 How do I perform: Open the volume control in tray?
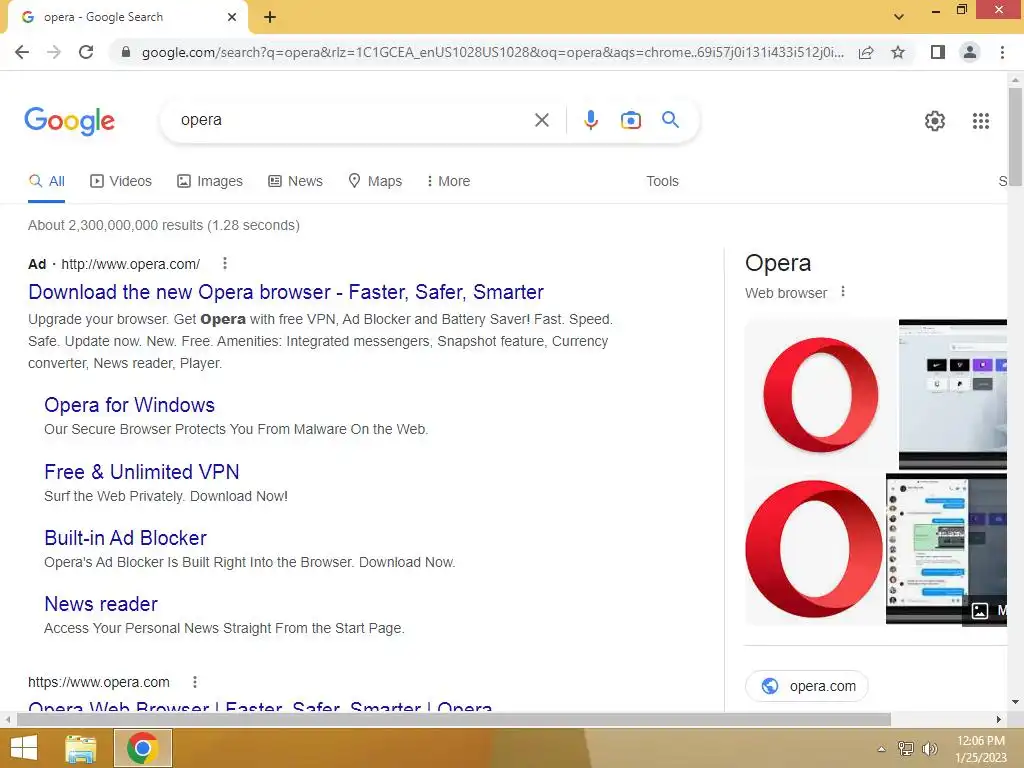929,749
